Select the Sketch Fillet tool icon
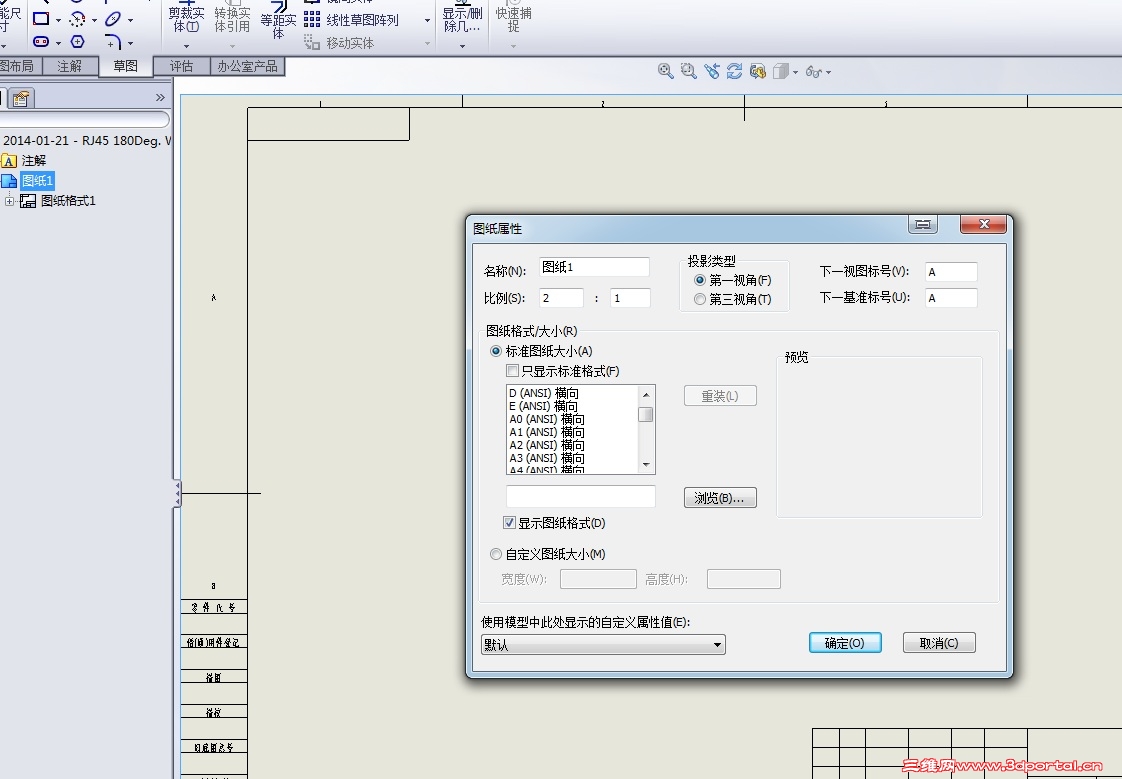 (113, 42)
